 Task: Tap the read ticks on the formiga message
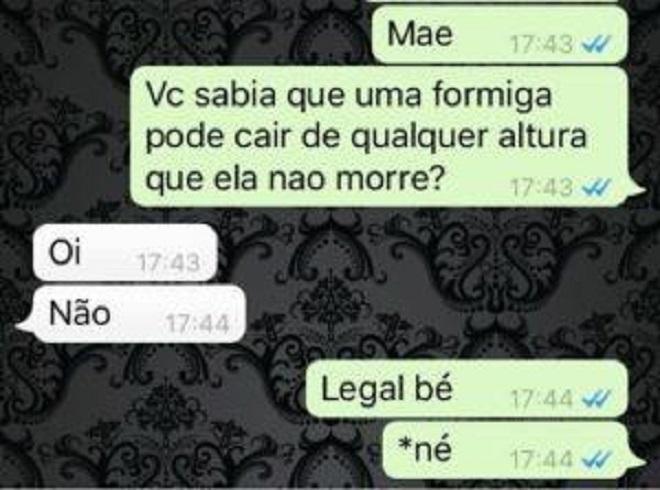click(x=596, y=187)
